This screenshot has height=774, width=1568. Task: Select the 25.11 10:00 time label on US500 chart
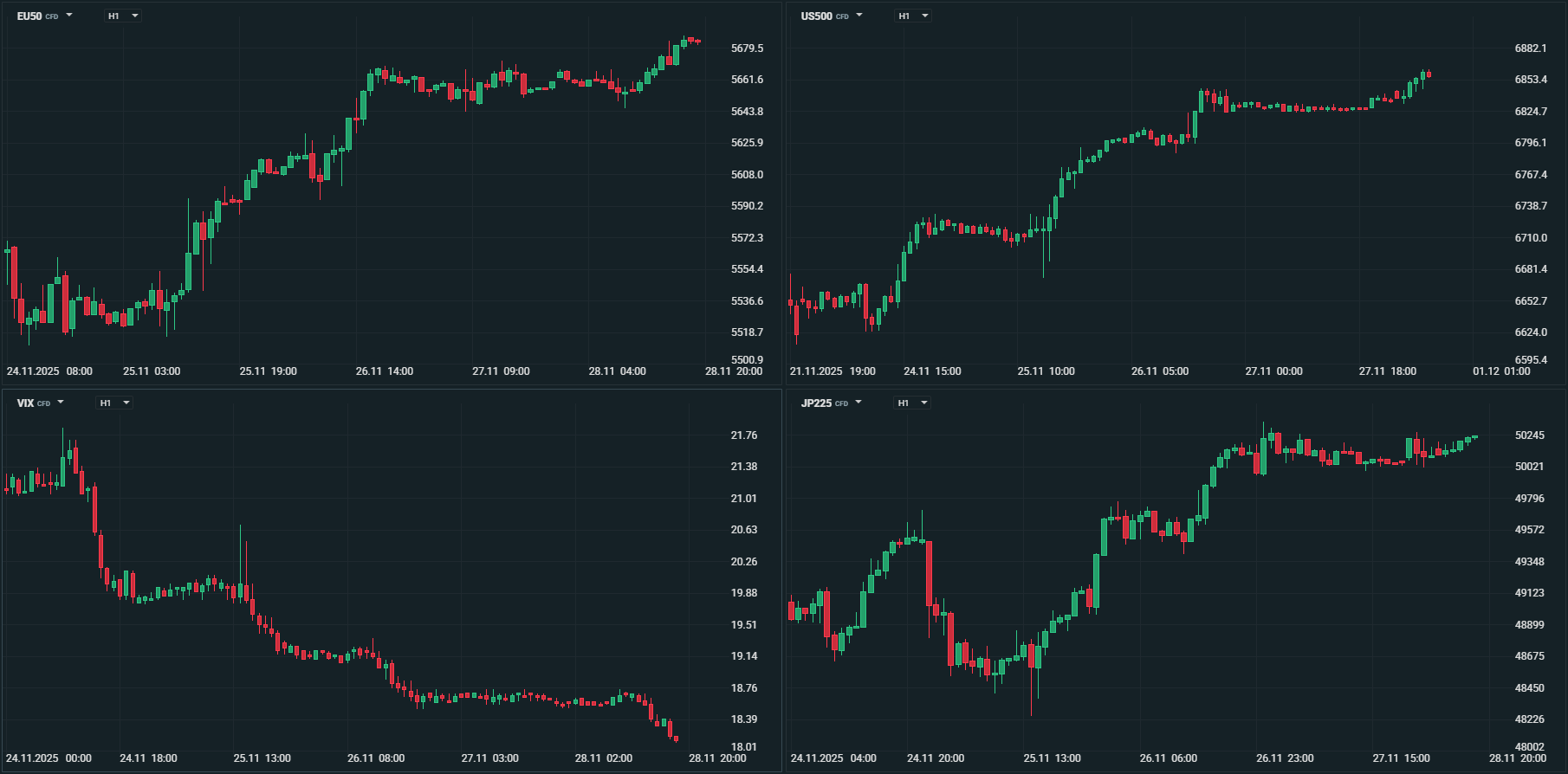pyautogui.click(x=1046, y=371)
